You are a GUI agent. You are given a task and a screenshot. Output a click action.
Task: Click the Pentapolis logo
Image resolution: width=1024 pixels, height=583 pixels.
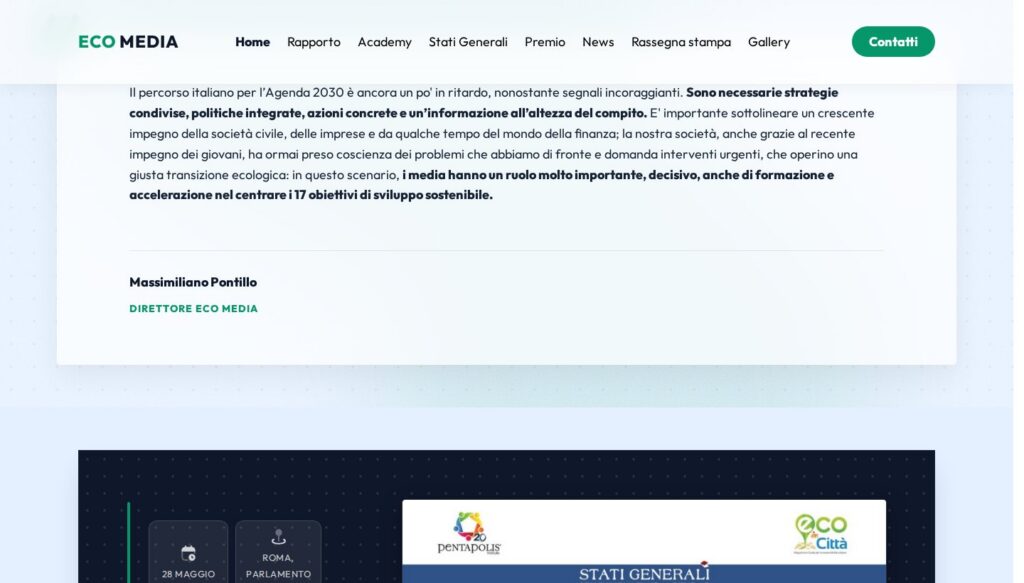coord(469,533)
